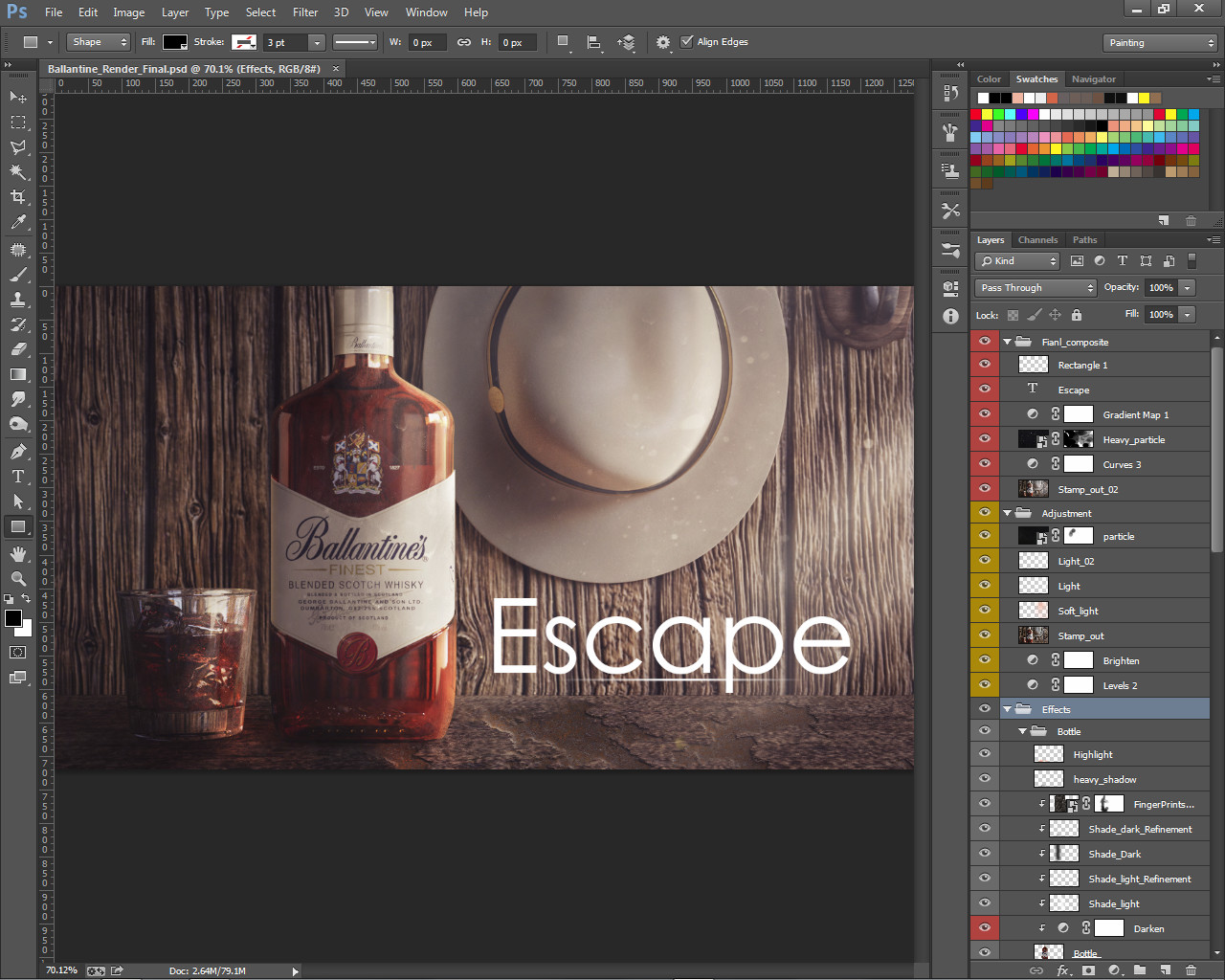Click the stroke width 3 pt field
The width and height of the screenshot is (1225, 980).
[x=285, y=42]
